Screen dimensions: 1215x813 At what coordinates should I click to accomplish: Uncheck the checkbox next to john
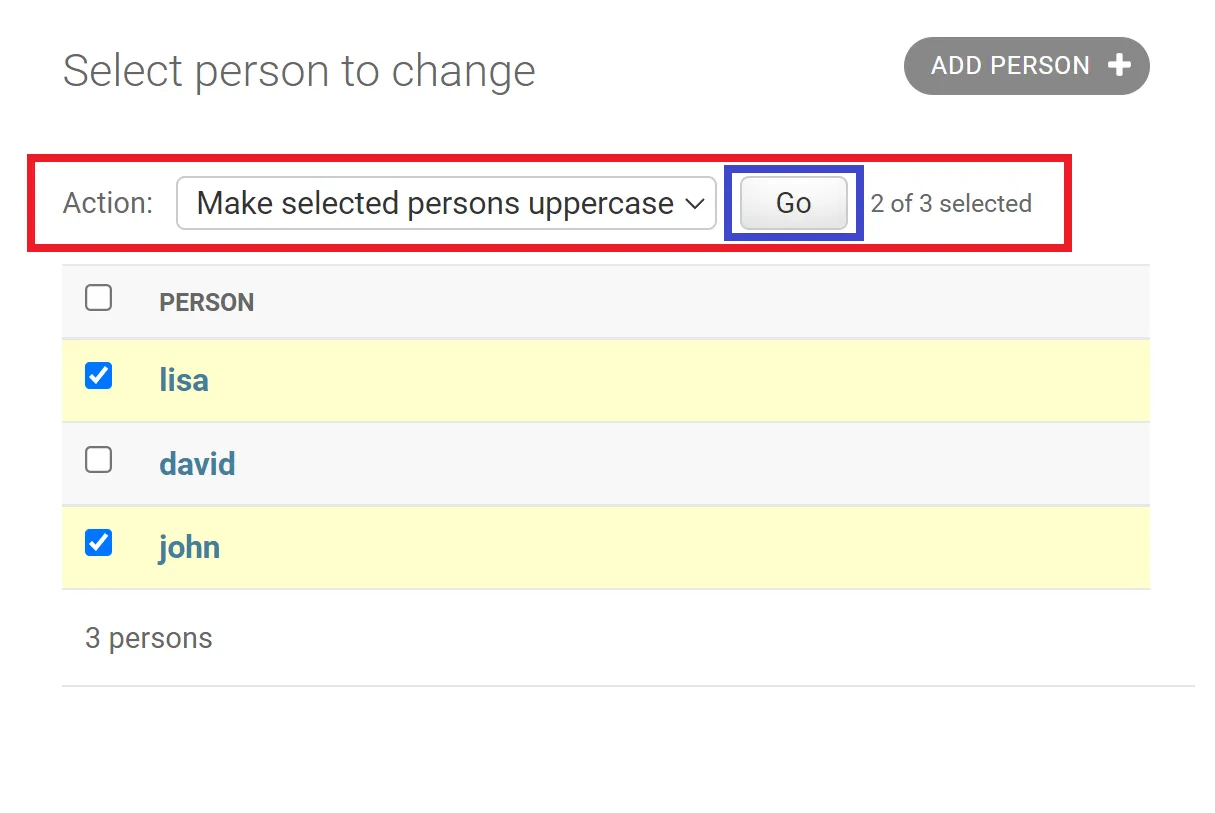coord(98,543)
